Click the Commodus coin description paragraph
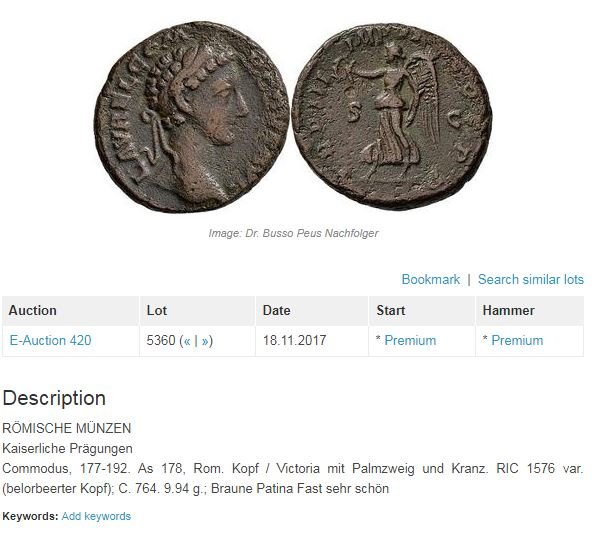 [293, 478]
